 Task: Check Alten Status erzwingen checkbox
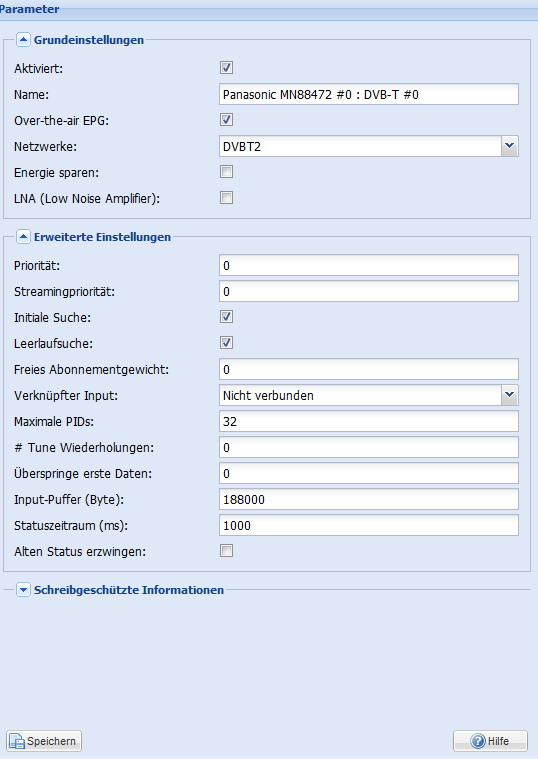coord(226,550)
